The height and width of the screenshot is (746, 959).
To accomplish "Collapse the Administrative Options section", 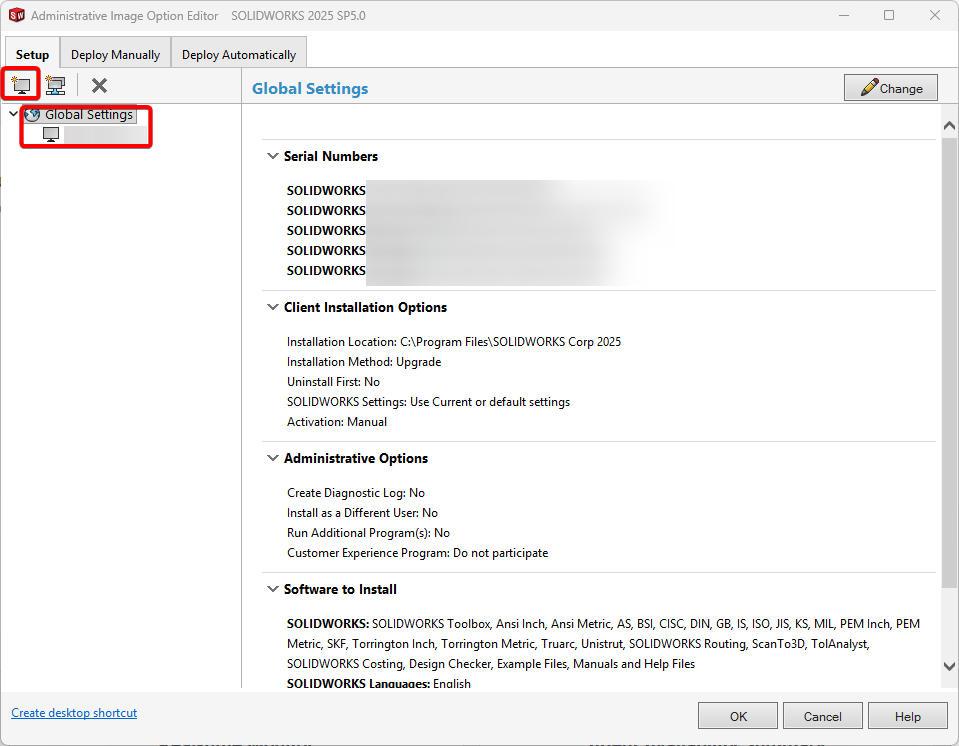I will tap(273, 458).
